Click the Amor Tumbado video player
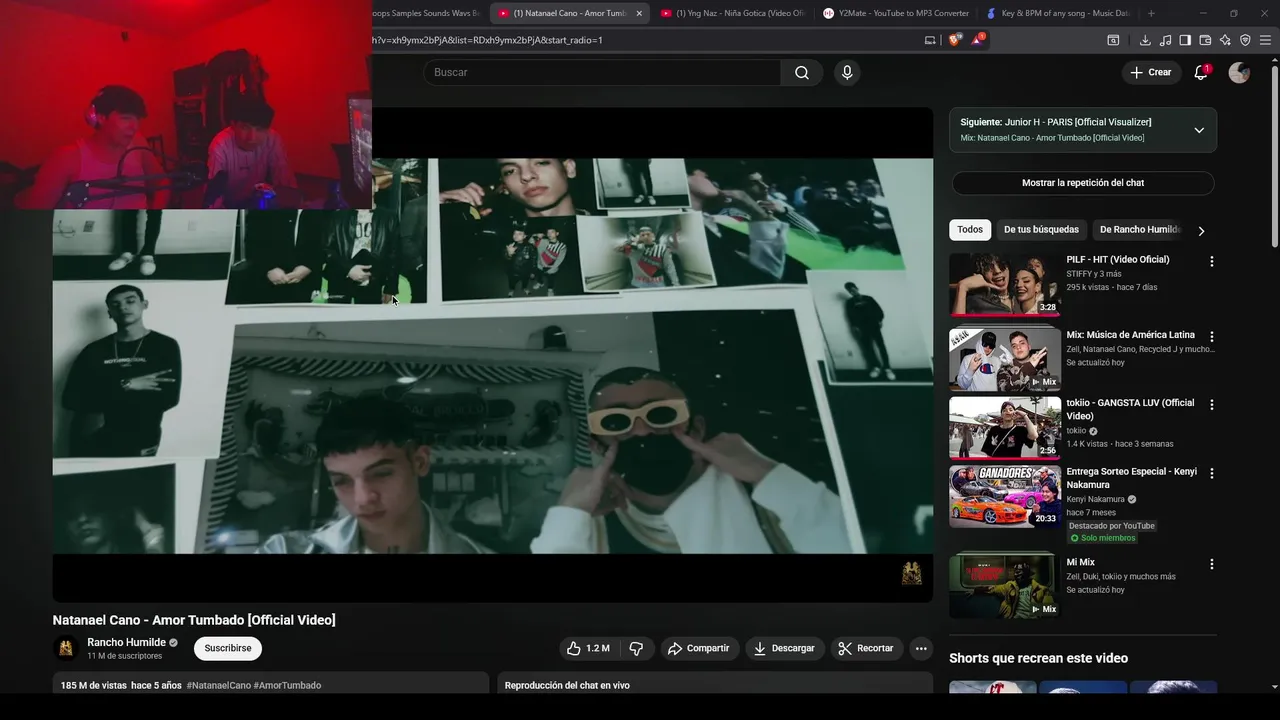The height and width of the screenshot is (720, 1280). click(x=493, y=355)
